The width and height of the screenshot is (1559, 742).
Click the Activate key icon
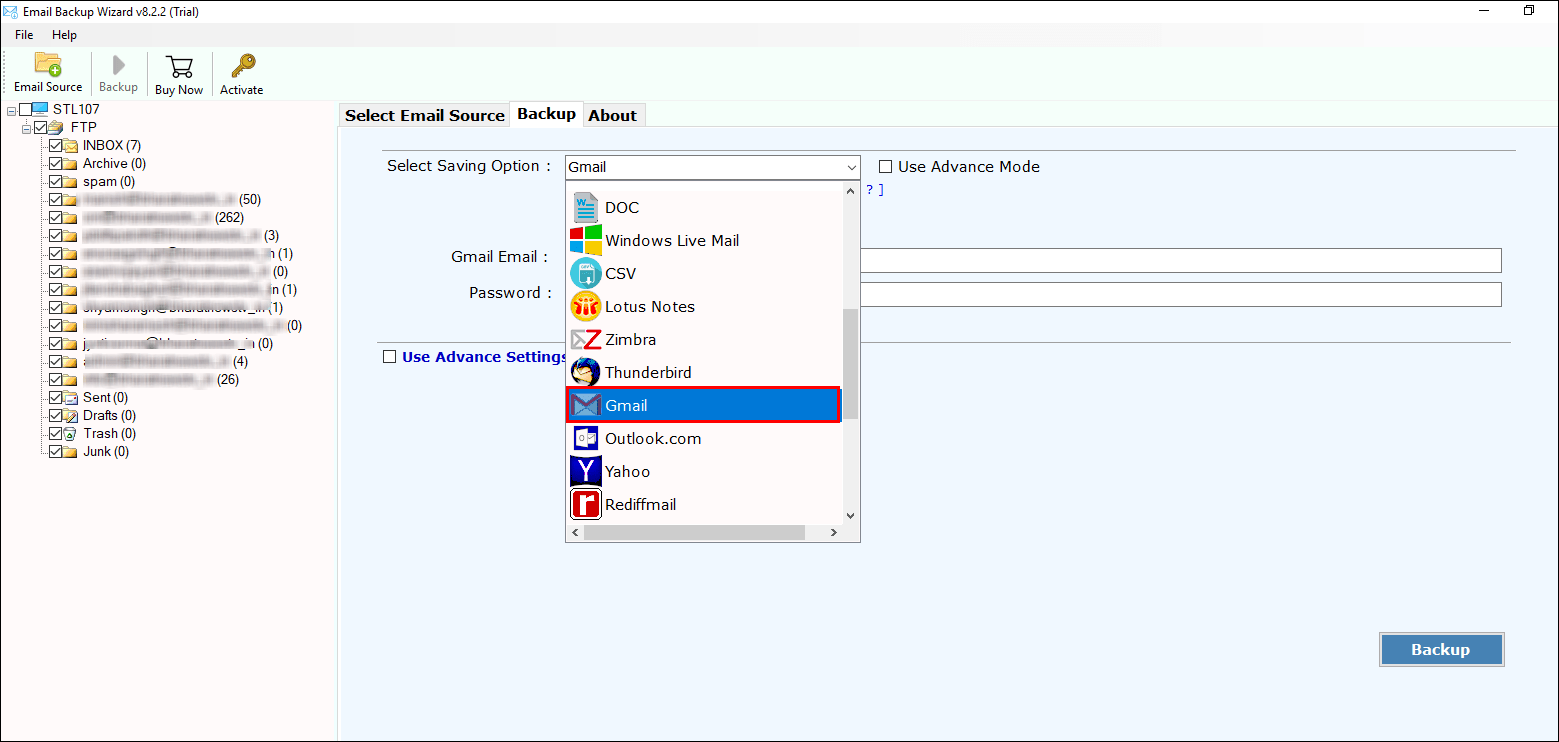pos(242,66)
